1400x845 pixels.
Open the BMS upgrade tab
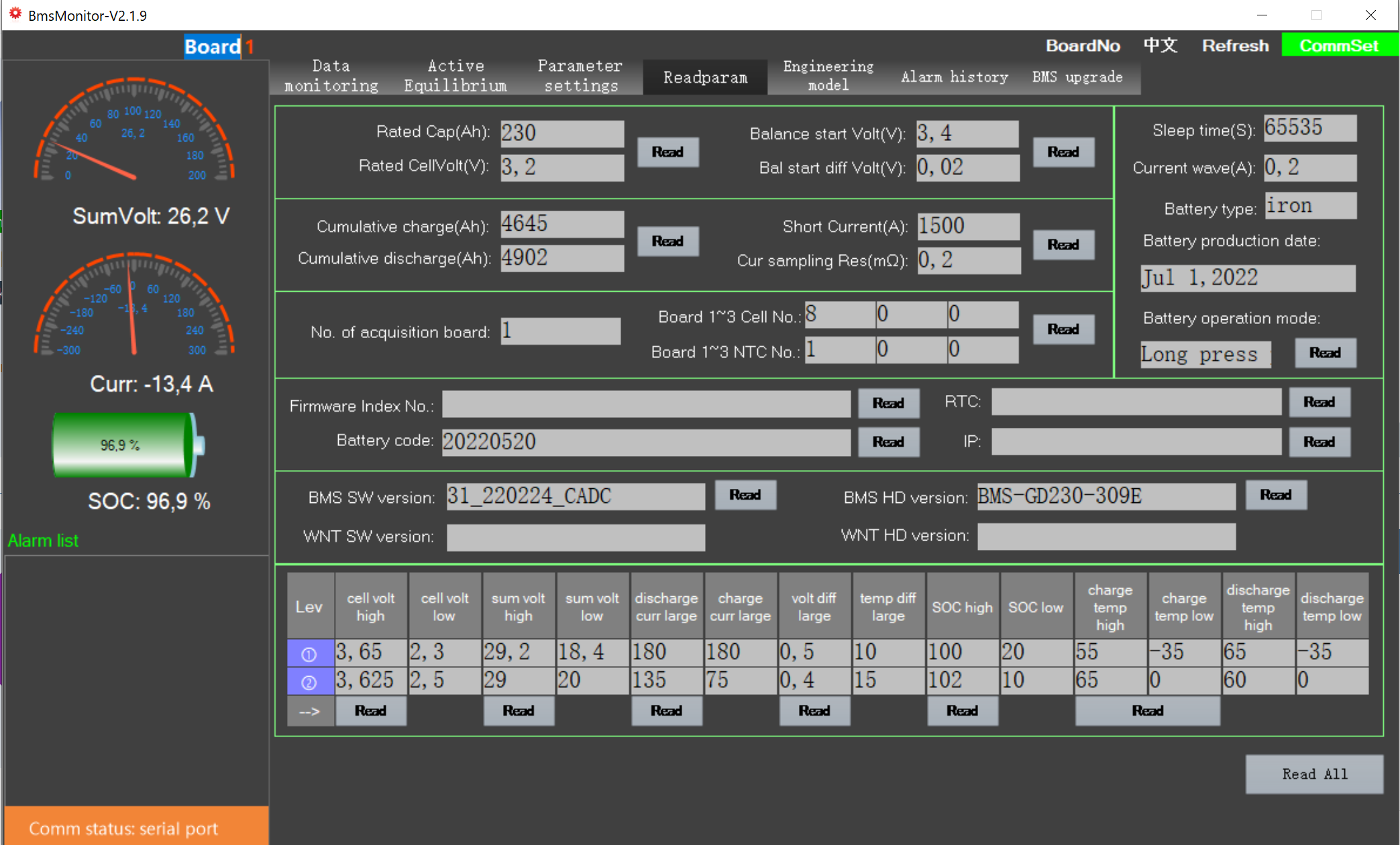pyautogui.click(x=1076, y=77)
